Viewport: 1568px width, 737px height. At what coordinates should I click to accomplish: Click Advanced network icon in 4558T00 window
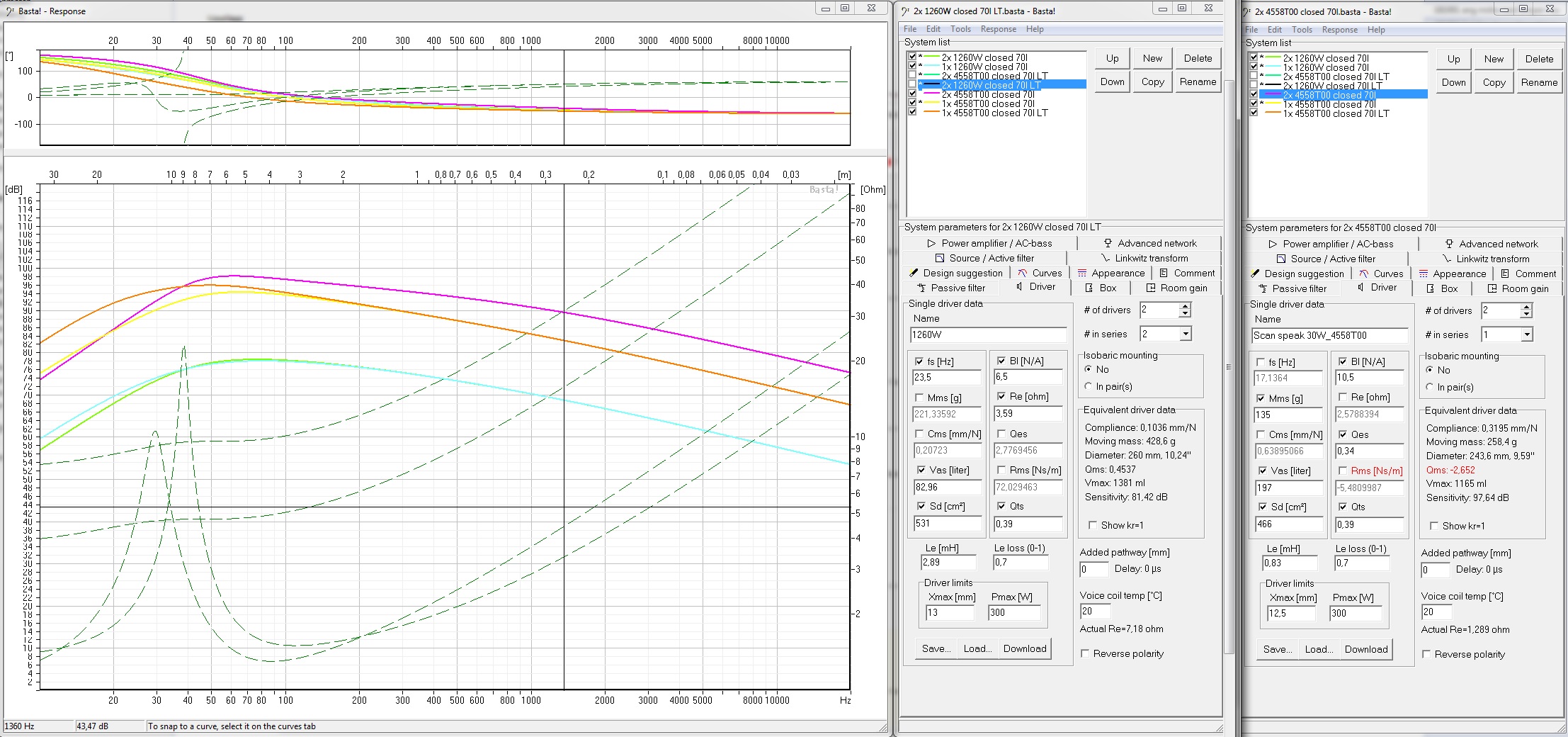pos(1449,244)
